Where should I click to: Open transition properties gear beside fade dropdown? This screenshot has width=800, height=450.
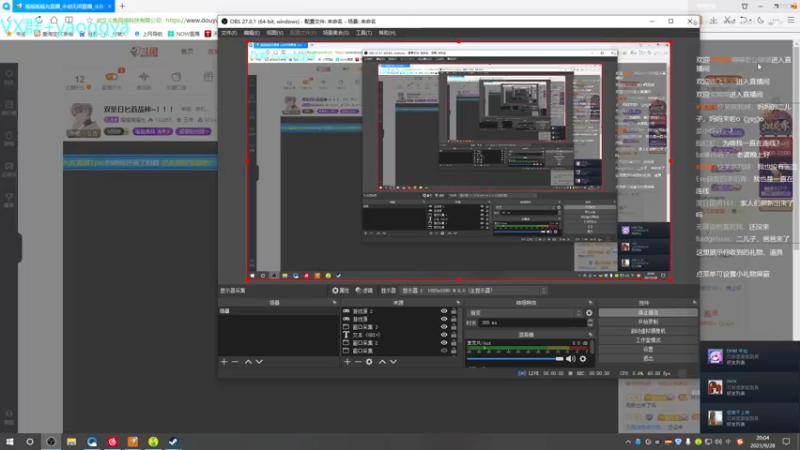click(x=589, y=313)
